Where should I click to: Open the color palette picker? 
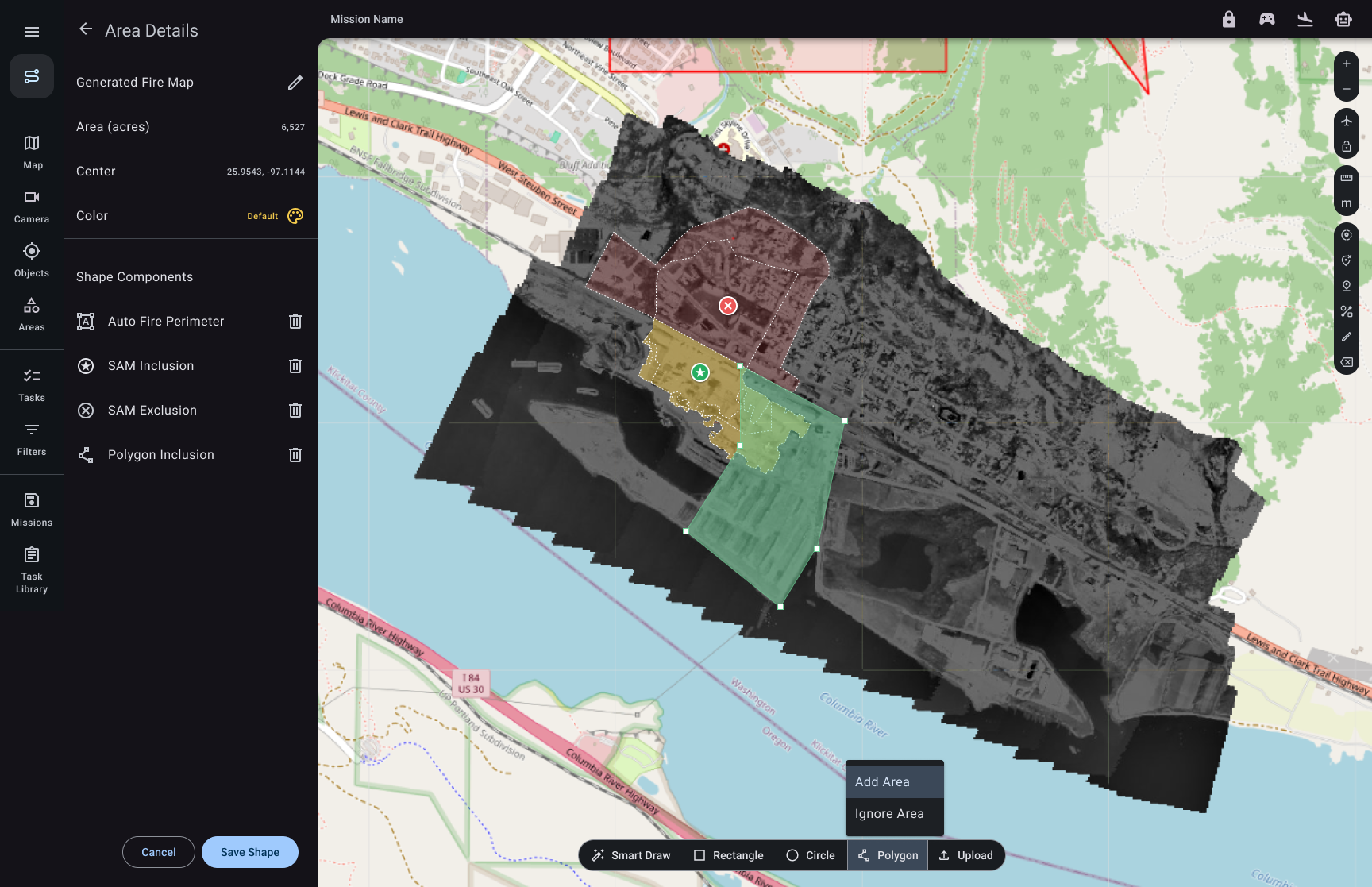point(295,216)
